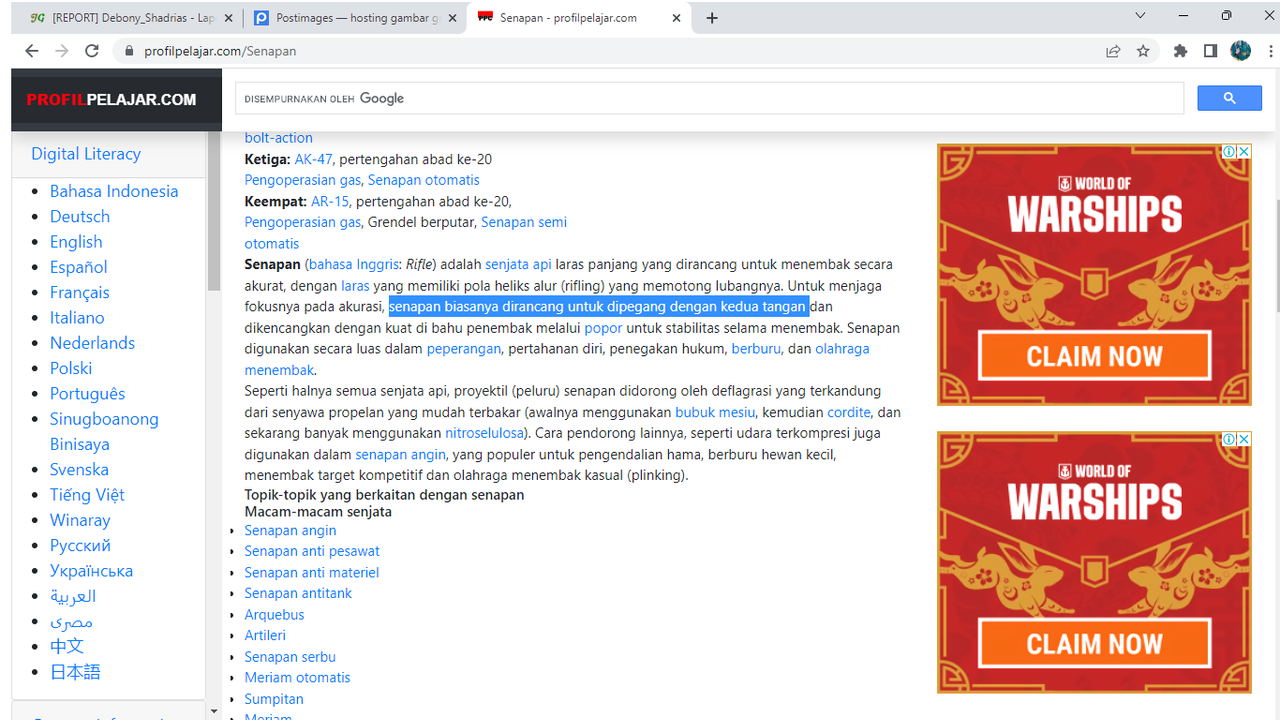Open Senapan antitank list item
1280x720 pixels.
[x=298, y=593]
